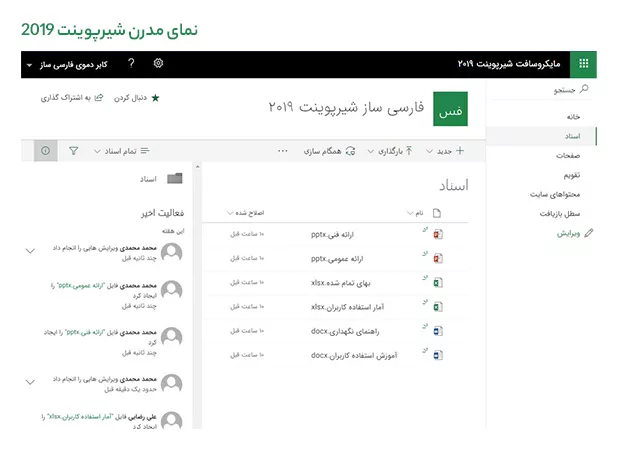Expand the بارگذاری upload dropdown arrow

pos(370,151)
